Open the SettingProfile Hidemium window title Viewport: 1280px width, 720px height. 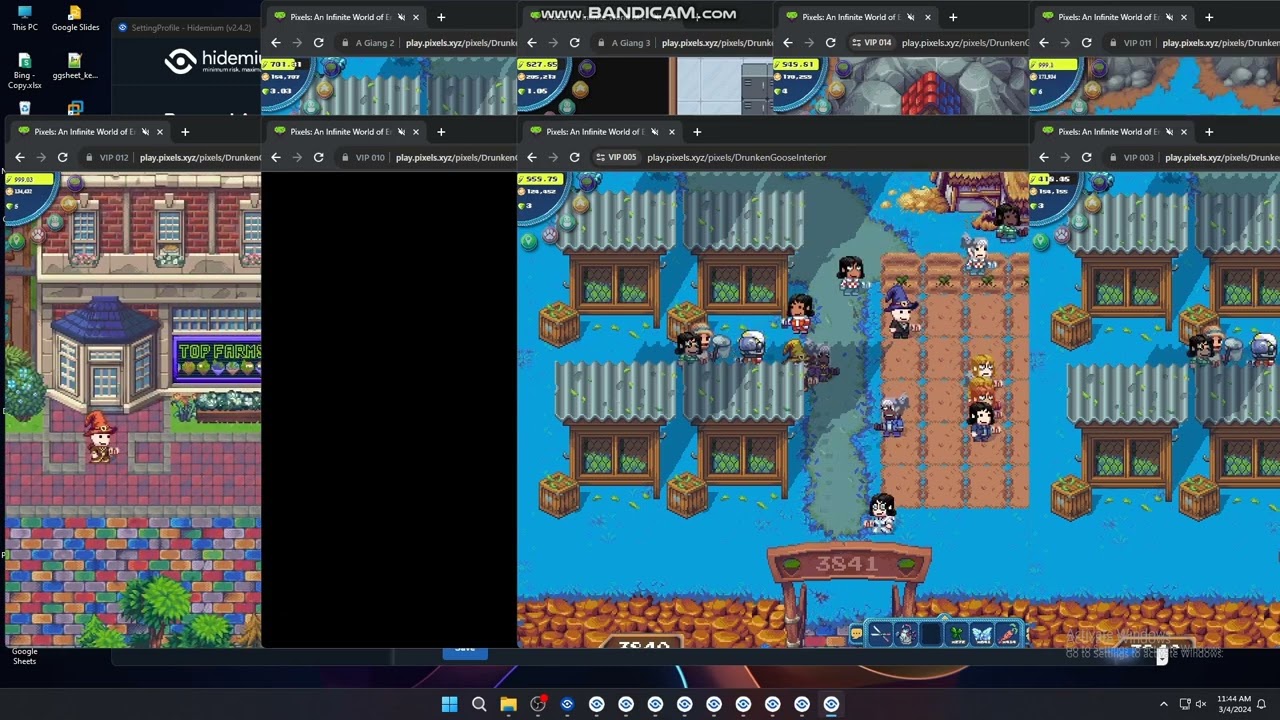(191, 27)
